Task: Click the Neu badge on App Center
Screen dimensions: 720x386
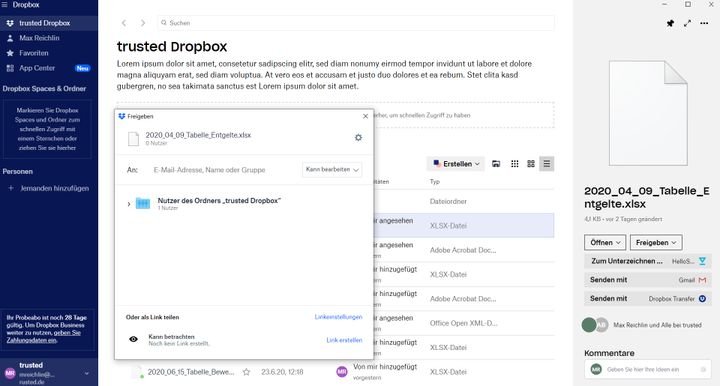Action: 83,68
